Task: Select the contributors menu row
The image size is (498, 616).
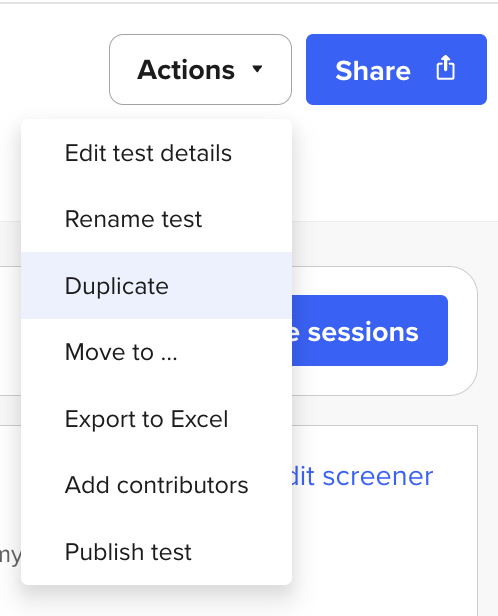Action: tap(156, 485)
